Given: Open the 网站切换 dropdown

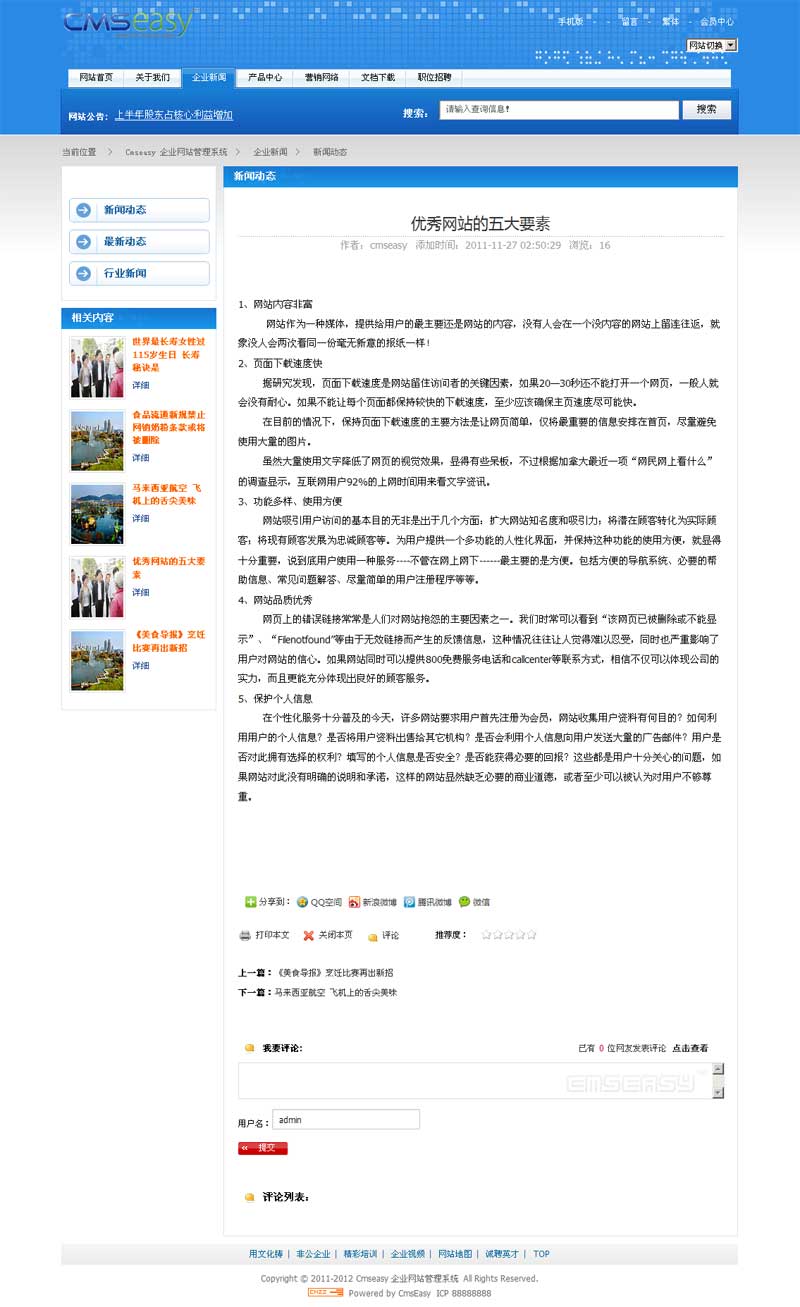Looking at the screenshot, I should point(712,45).
